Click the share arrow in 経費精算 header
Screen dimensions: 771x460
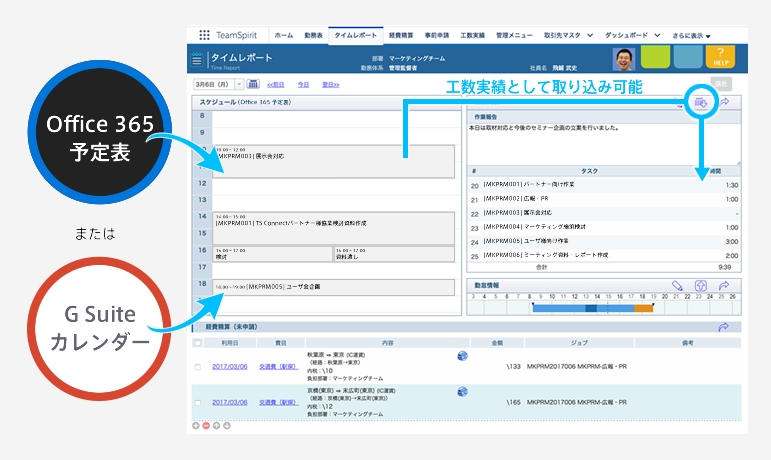point(723,327)
